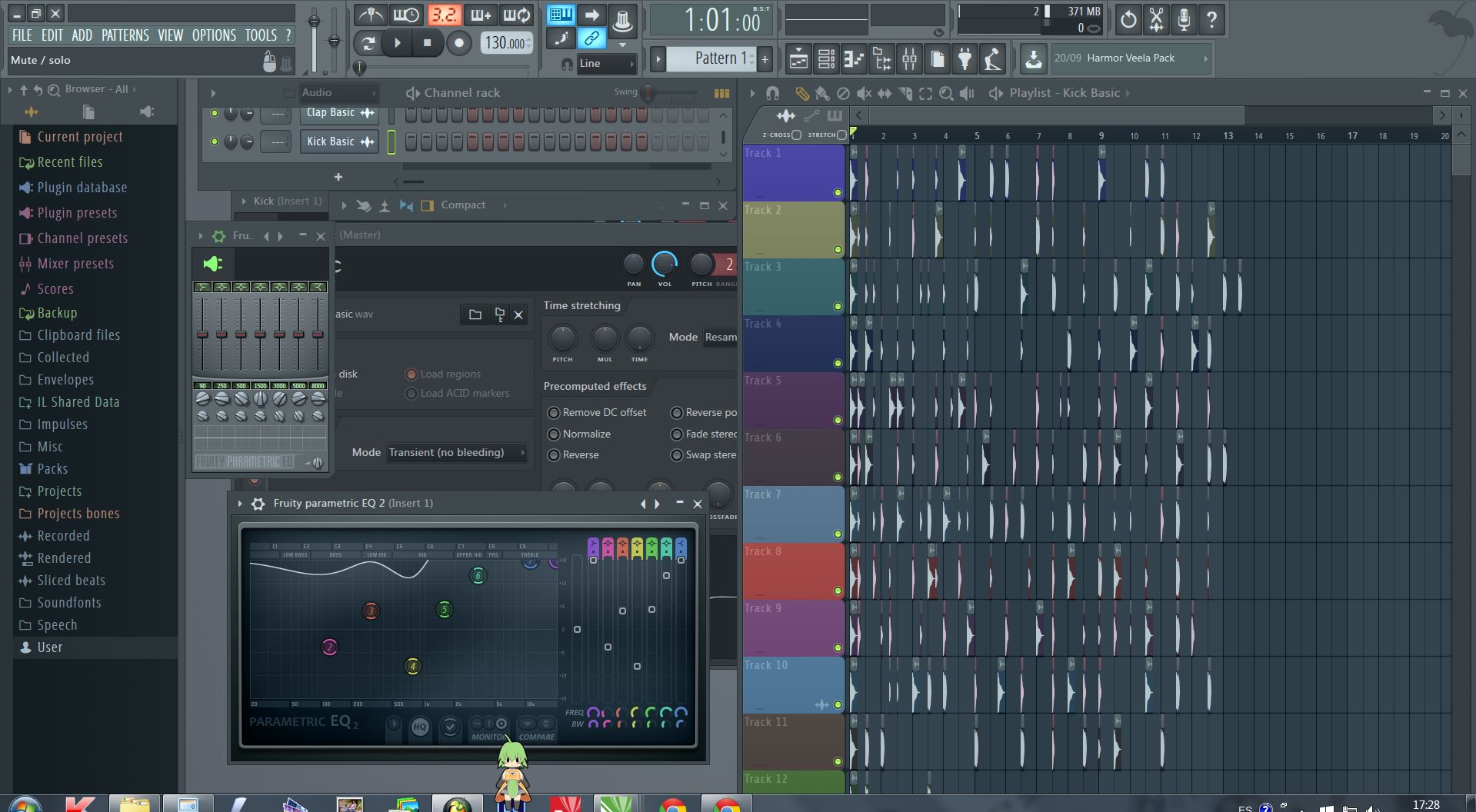The width and height of the screenshot is (1476, 812).
Task: Expand the Parametric EQ 2 options arrow
Action: click(x=240, y=504)
